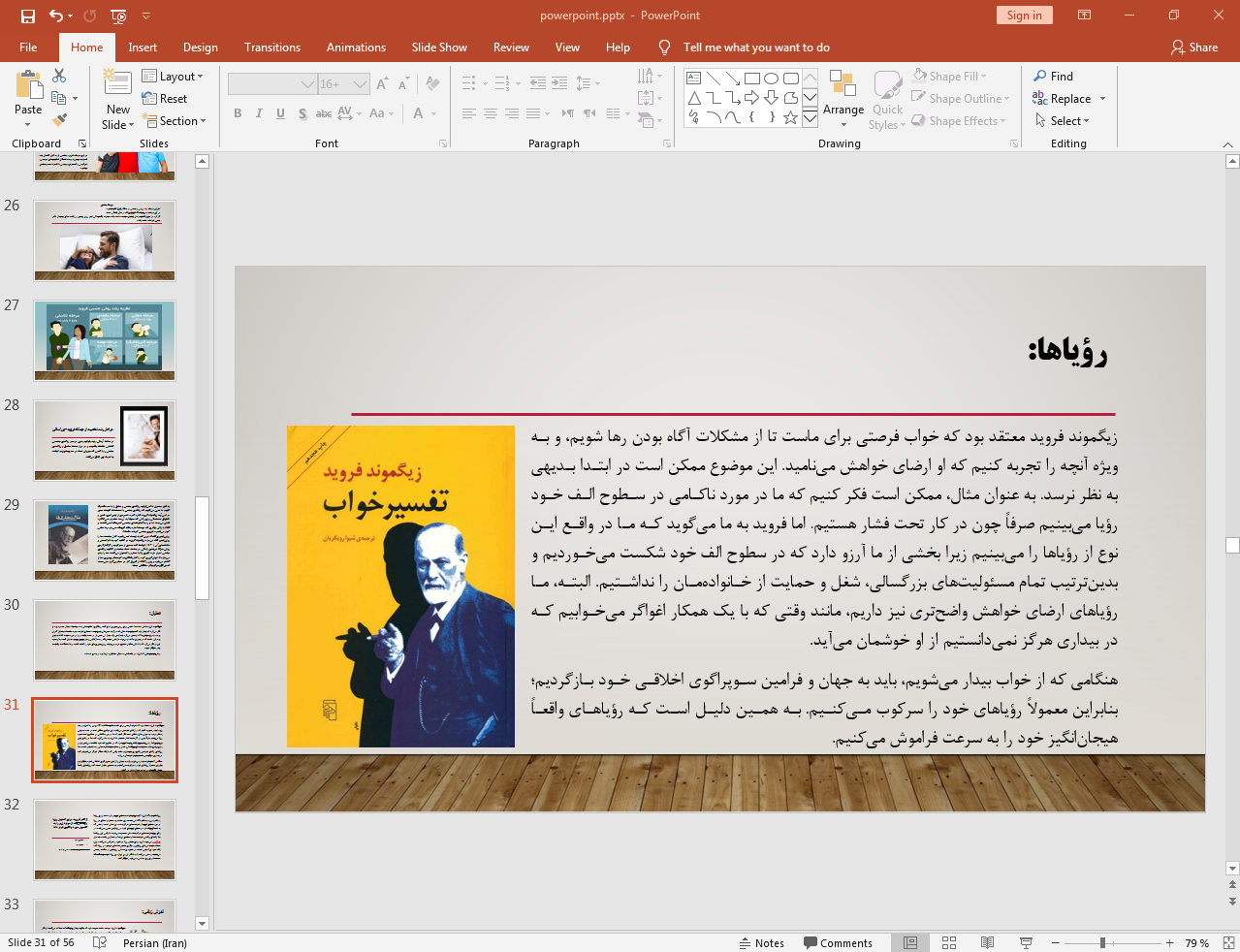Apply strikethrough abc formatting
Image resolution: width=1240 pixels, height=952 pixels.
pos(324,113)
